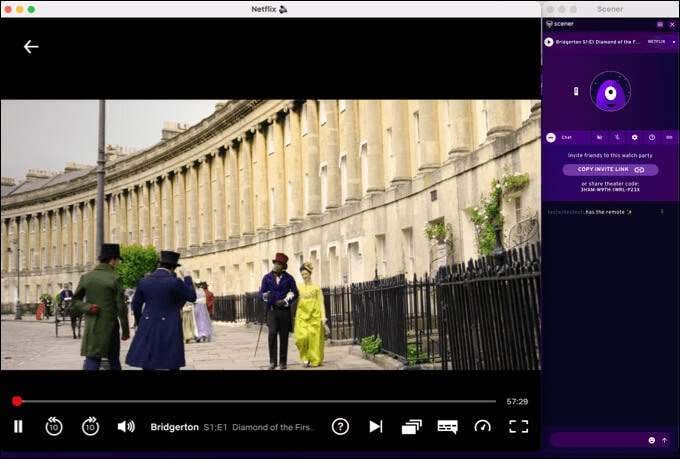Toggle the microphone in Scener
Image resolution: width=680 pixels, height=459 pixels.
pyautogui.click(x=617, y=138)
